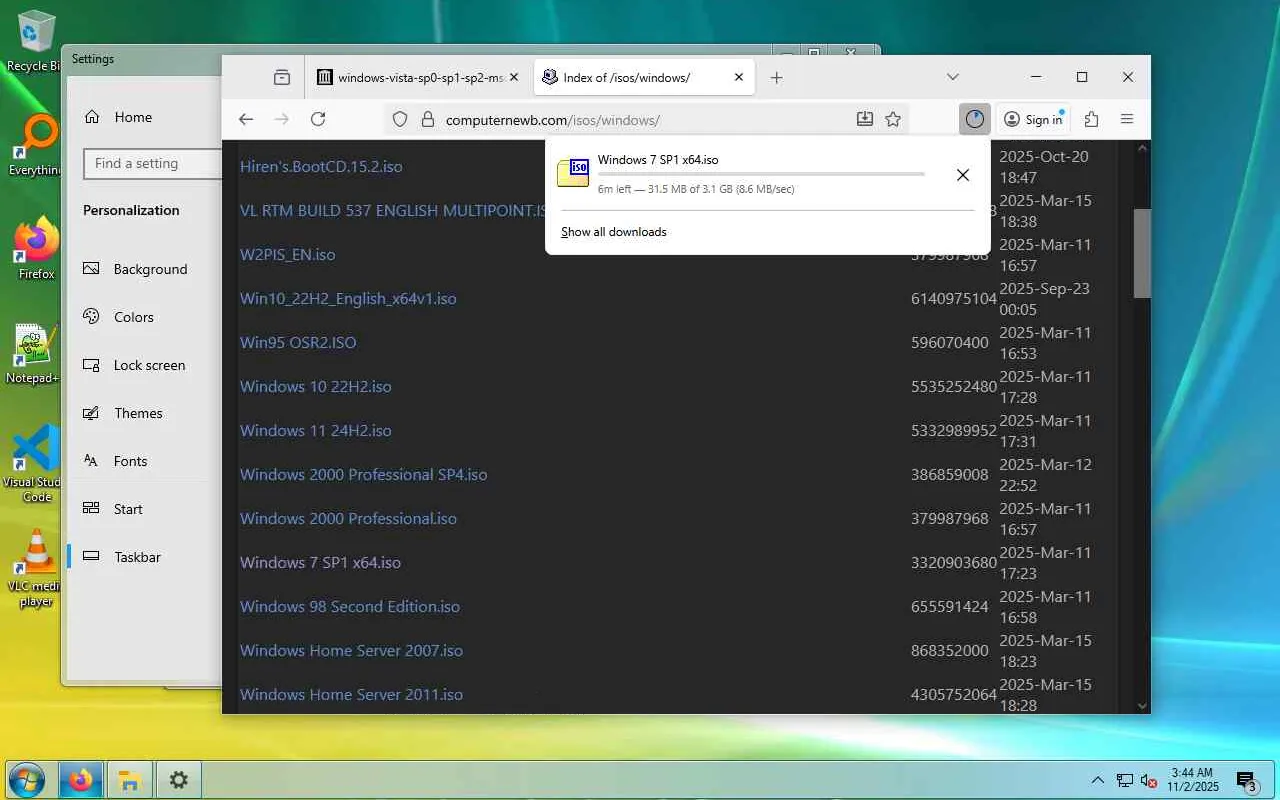This screenshot has width=1280, height=800.
Task: Click the tracking protection shield icon
Action: [400, 119]
